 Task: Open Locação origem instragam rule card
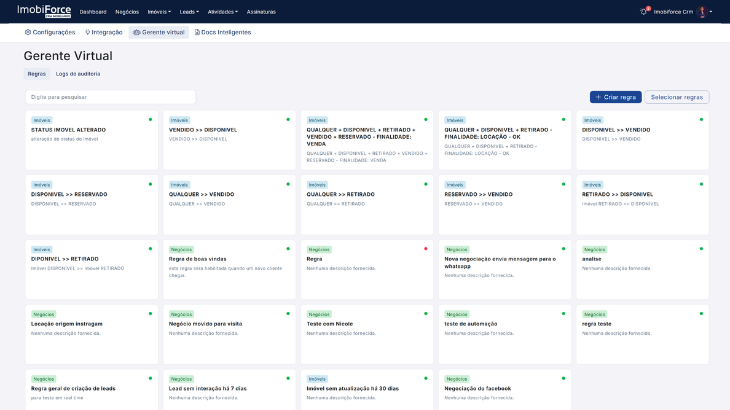(x=92, y=334)
